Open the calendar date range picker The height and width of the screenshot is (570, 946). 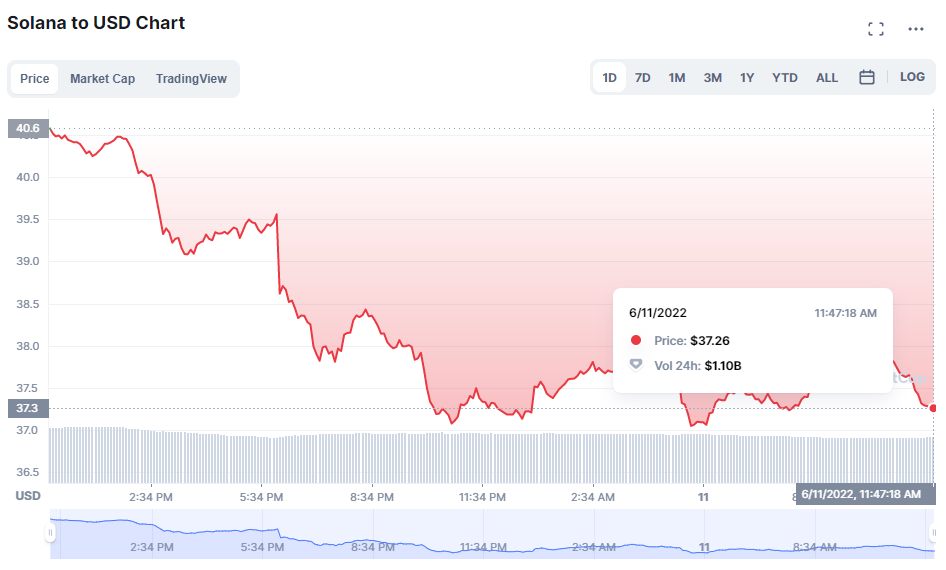coord(866,77)
